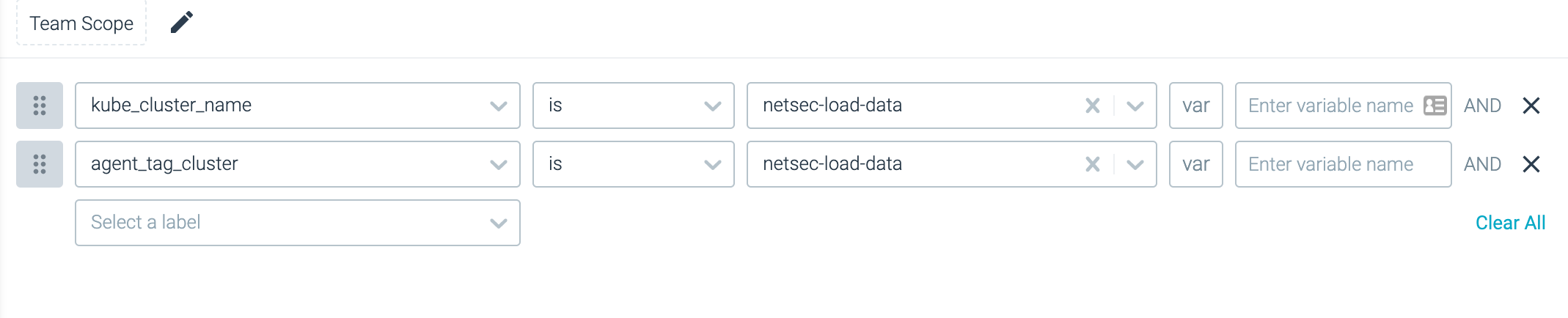The width and height of the screenshot is (1568, 318).
Task: Grab the drag handle for agent_tag_cluster row
Action: (x=40, y=164)
